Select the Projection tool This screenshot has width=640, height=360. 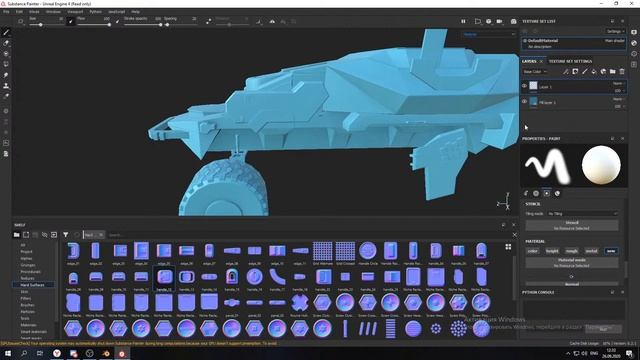click(x=6, y=53)
